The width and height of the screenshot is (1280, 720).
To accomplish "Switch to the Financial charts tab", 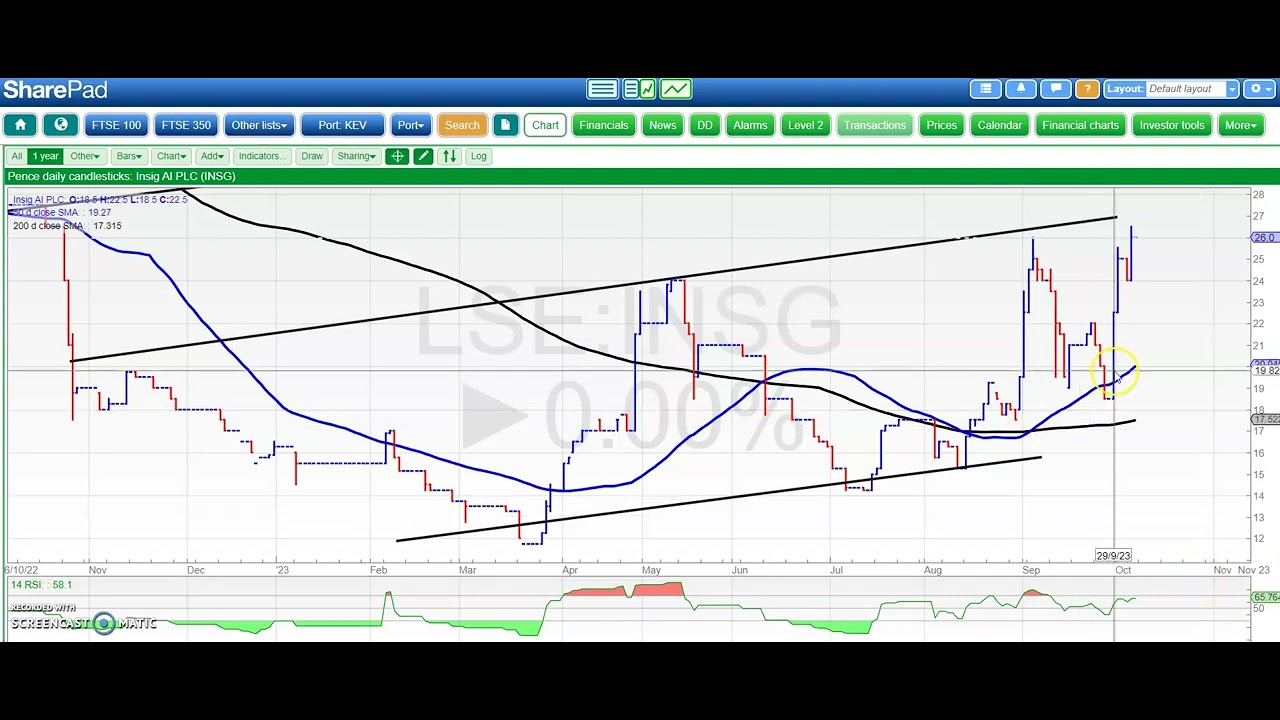I will coord(1080,125).
